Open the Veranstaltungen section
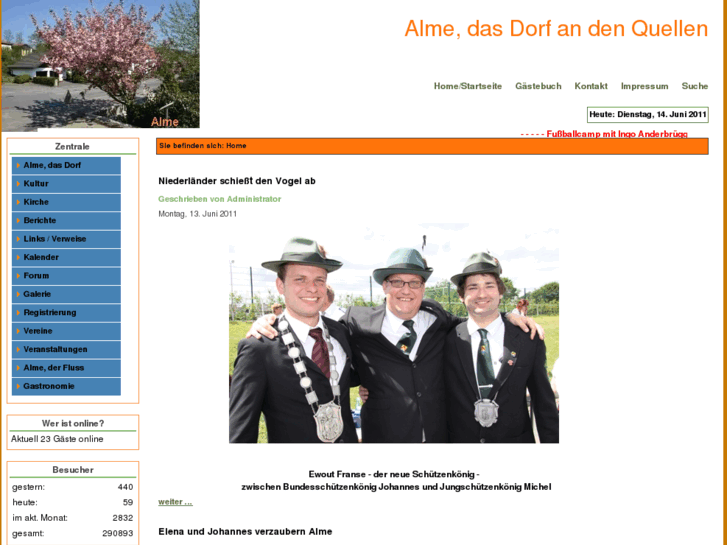 [66, 349]
